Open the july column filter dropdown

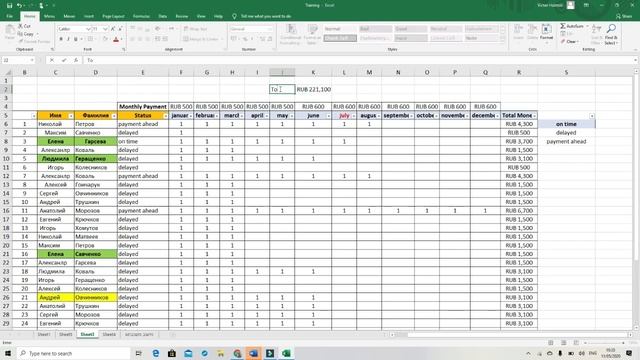[353, 116]
